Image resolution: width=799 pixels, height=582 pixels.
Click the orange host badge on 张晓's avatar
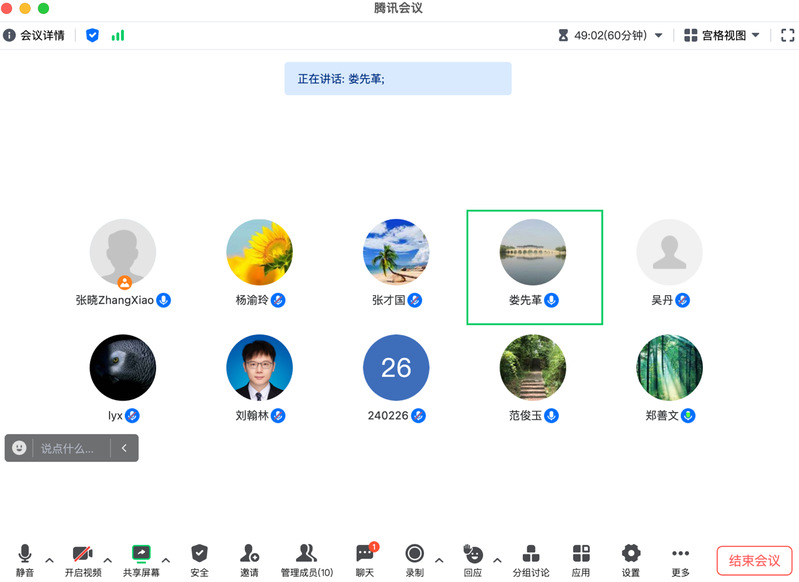point(124,282)
